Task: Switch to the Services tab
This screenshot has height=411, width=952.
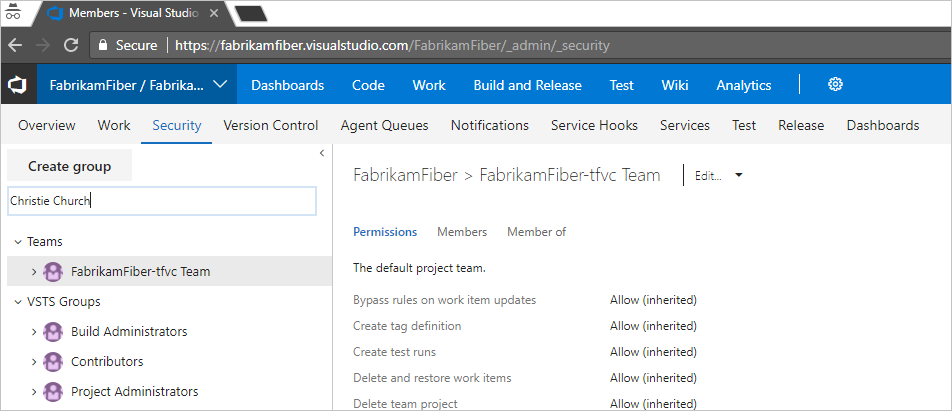Action: (x=685, y=125)
